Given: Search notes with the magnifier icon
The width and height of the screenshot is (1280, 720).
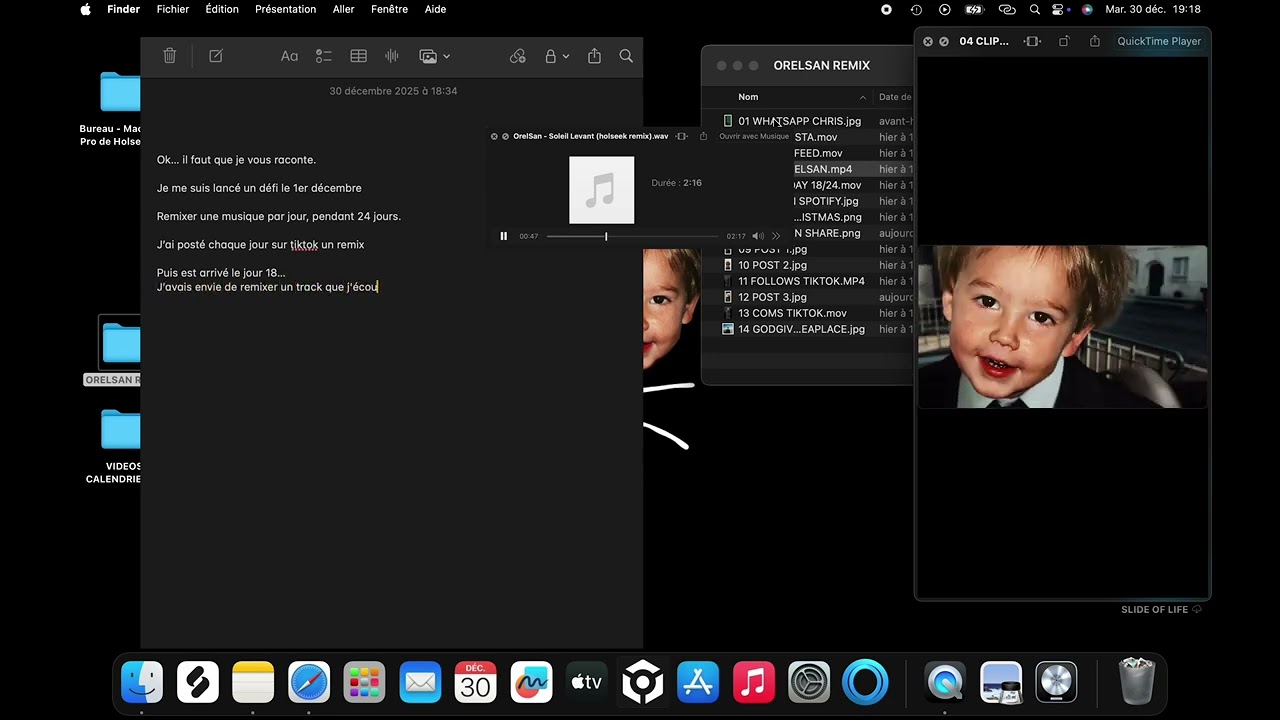Looking at the screenshot, I should [x=626, y=56].
